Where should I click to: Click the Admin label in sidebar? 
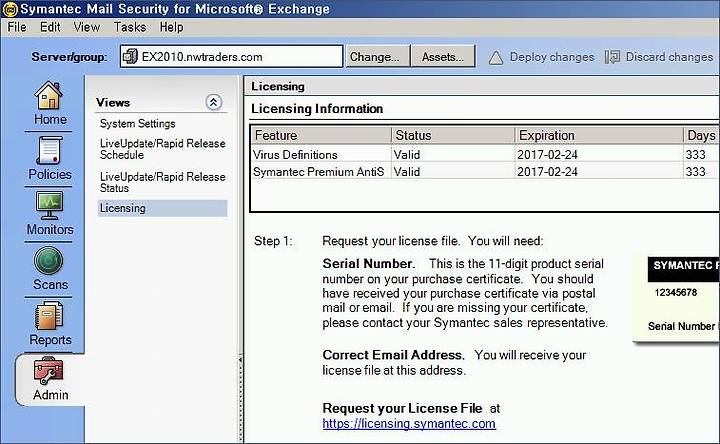pyautogui.click(x=51, y=395)
